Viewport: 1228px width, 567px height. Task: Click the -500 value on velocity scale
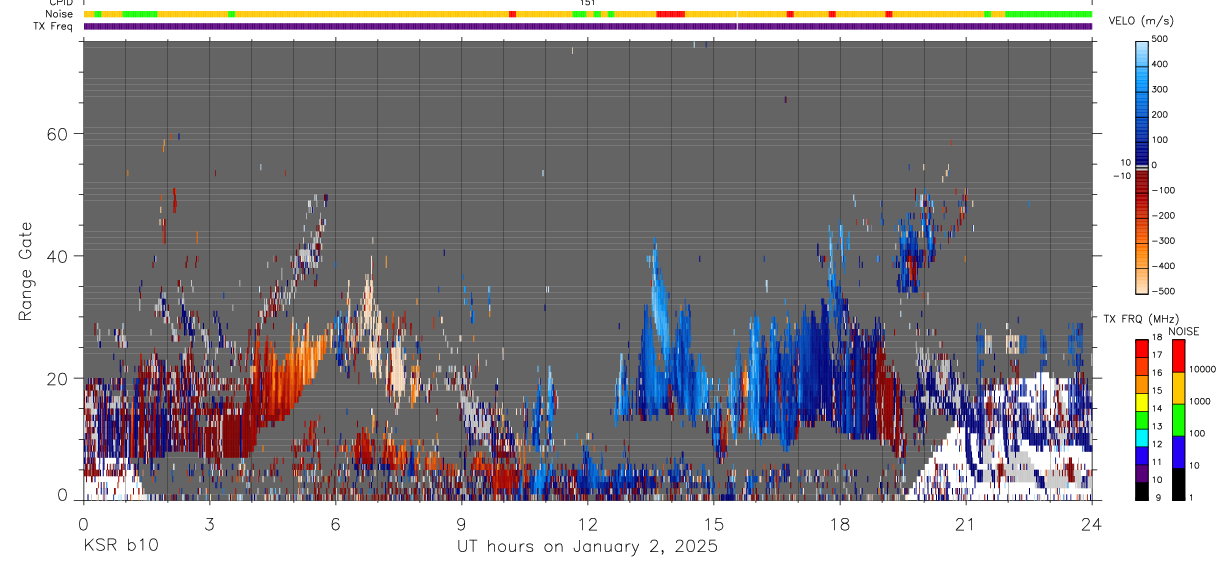click(1163, 291)
